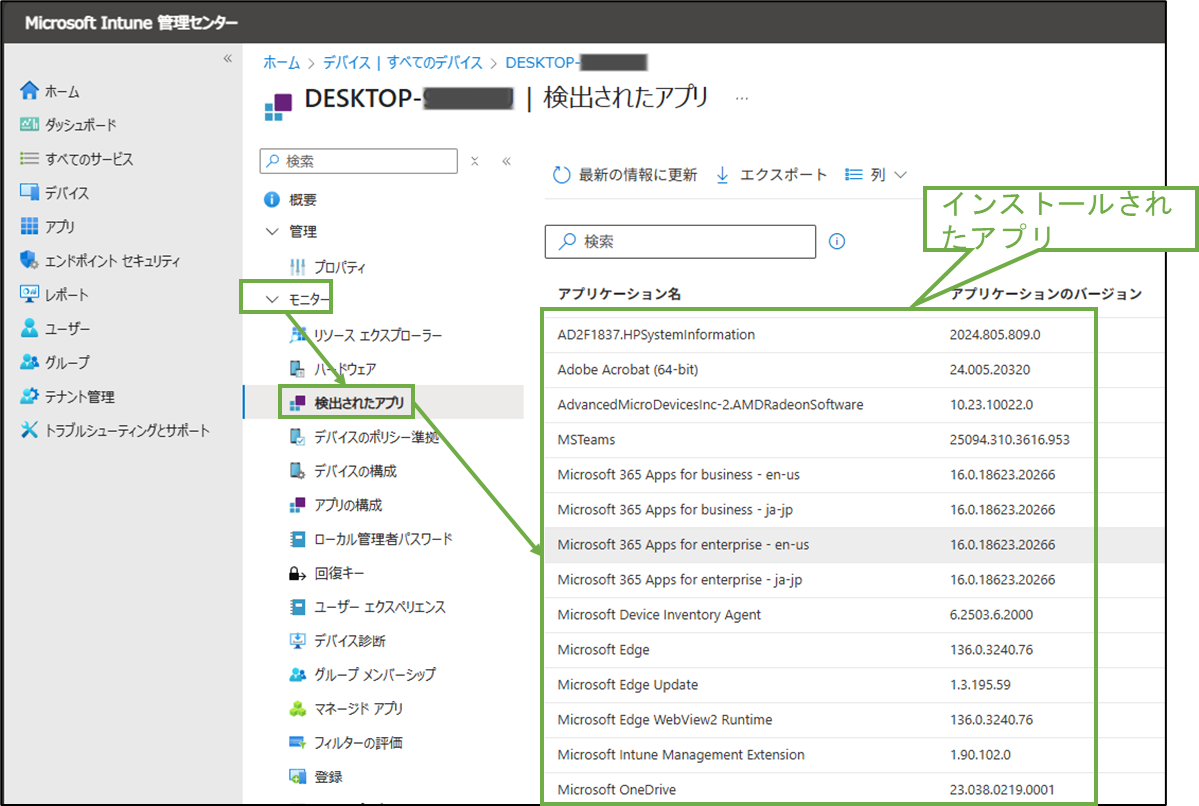Viewport: 1199px width, 806px height.
Task: Select Adobe Acrobat (64-bit) row
Action: [x=854, y=369]
